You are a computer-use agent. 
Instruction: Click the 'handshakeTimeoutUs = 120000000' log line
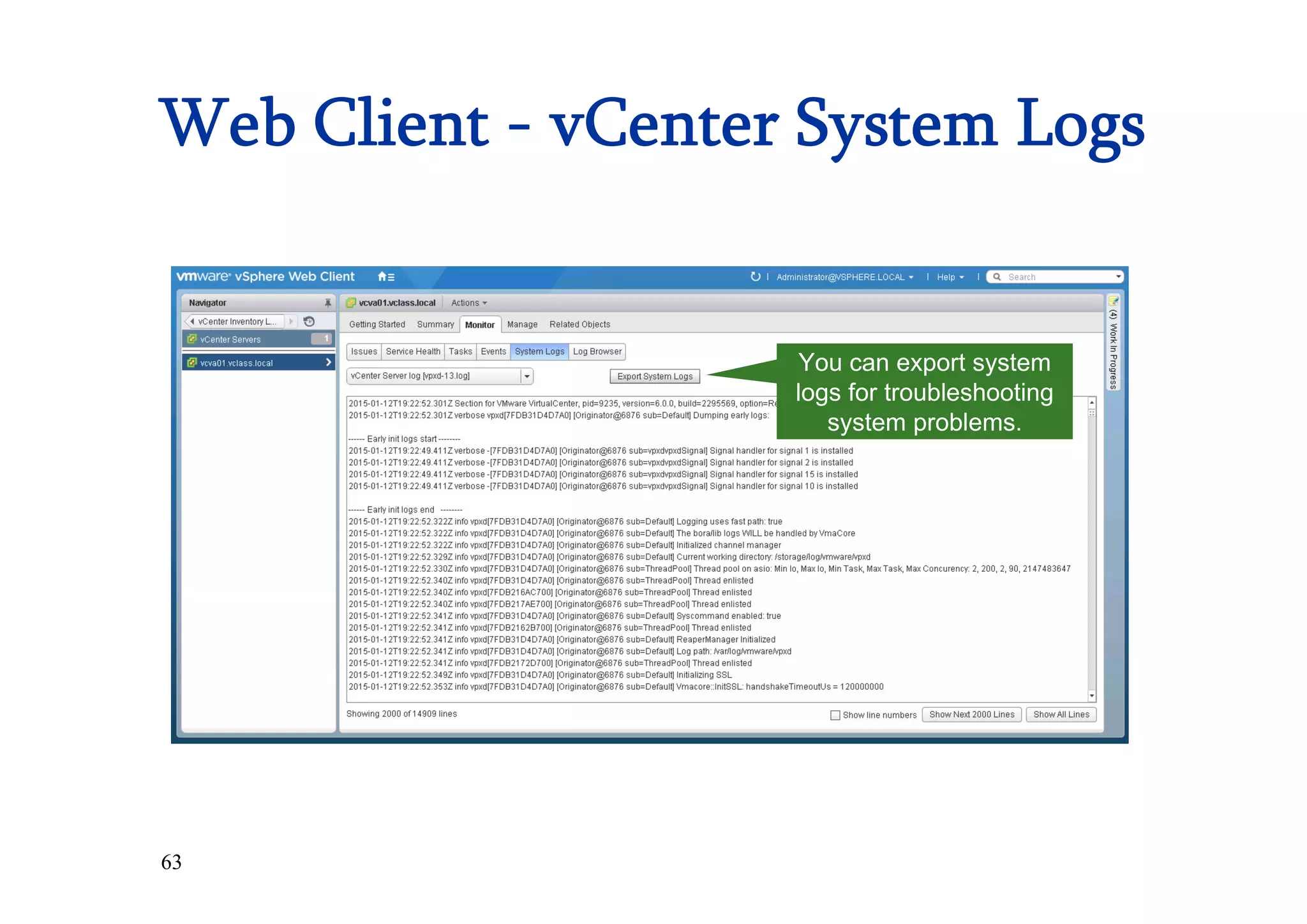pos(616,687)
